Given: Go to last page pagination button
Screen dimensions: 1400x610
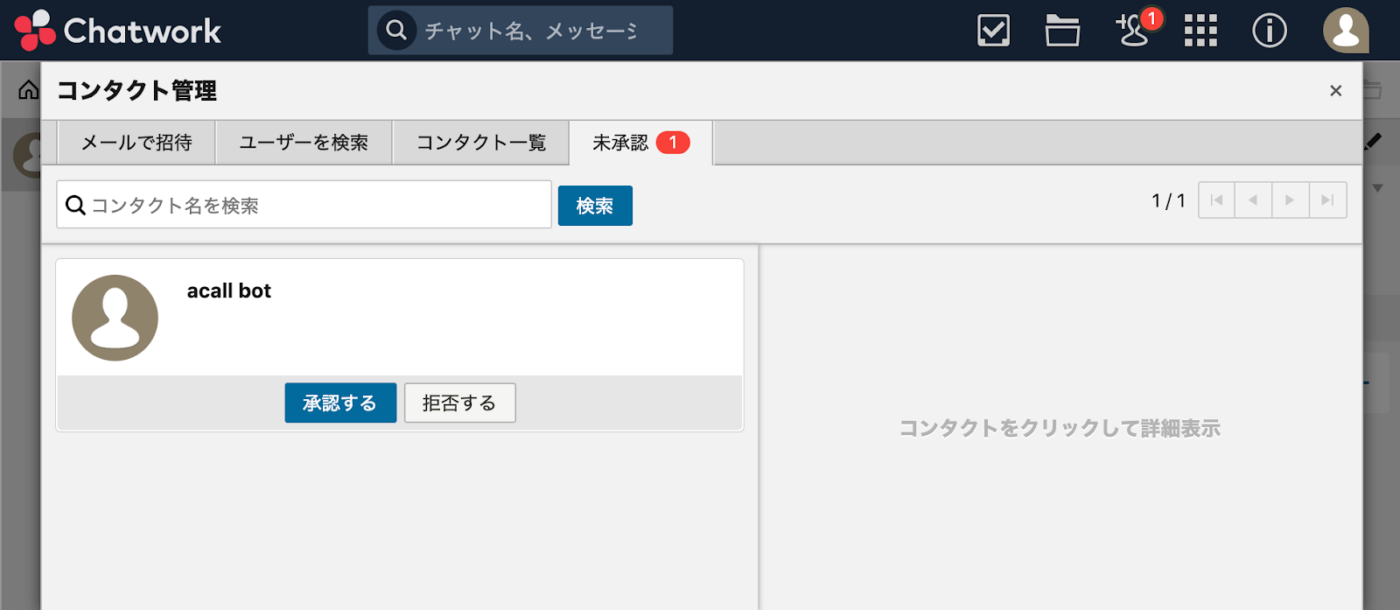Looking at the screenshot, I should click(1328, 200).
